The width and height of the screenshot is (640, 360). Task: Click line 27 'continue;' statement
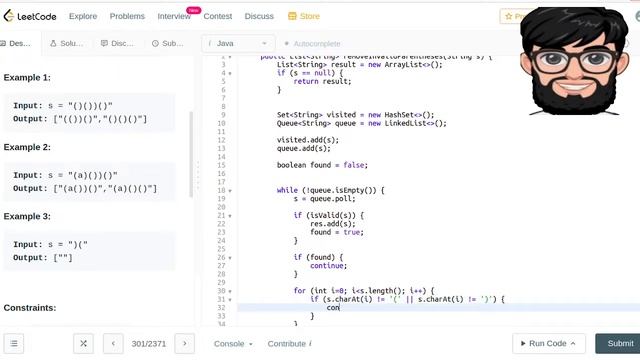point(329,266)
